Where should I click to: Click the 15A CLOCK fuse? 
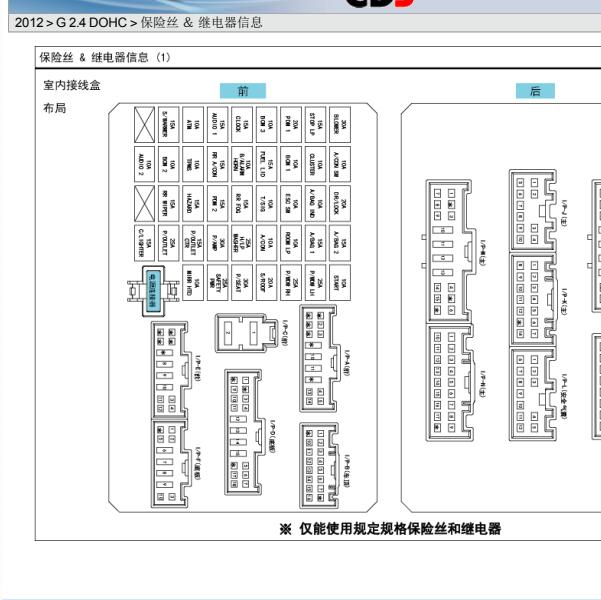click(x=242, y=125)
